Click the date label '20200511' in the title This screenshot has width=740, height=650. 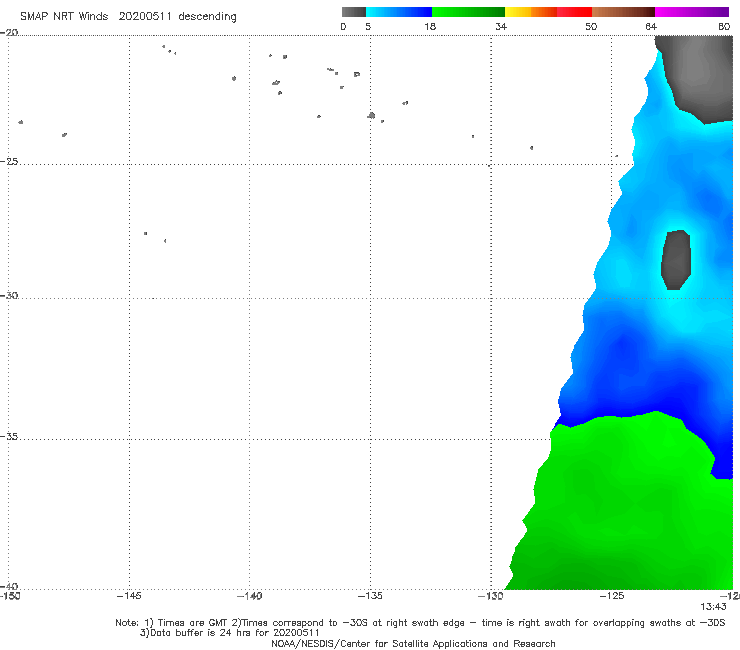(x=145, y=16)
